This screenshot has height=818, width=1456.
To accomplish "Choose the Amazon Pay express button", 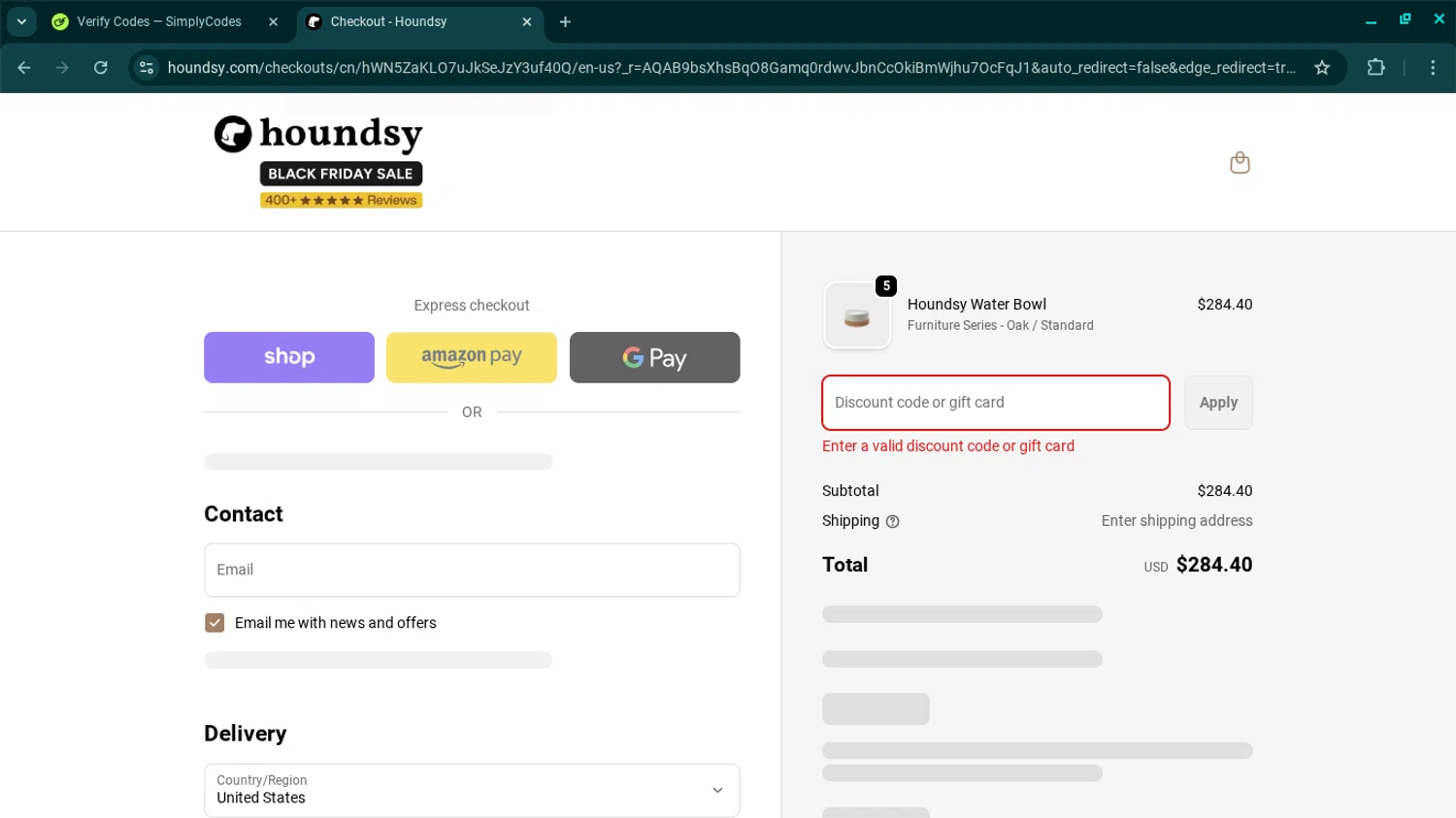I will (472, 357).
